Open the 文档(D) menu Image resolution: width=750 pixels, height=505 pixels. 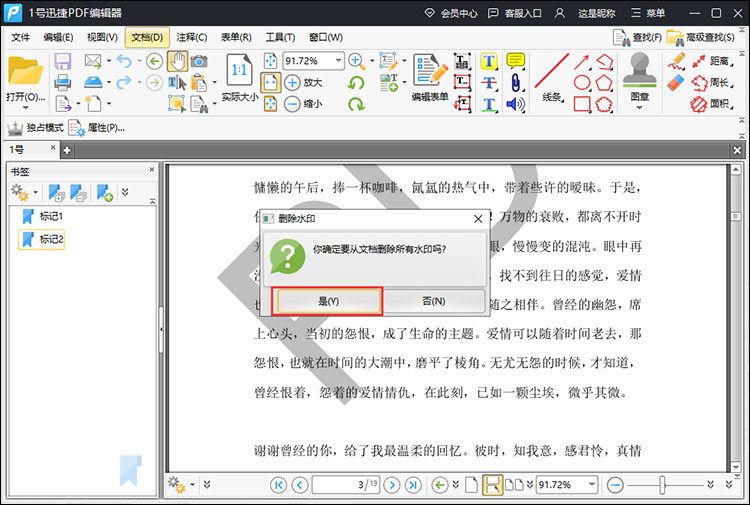coord(146,37)
